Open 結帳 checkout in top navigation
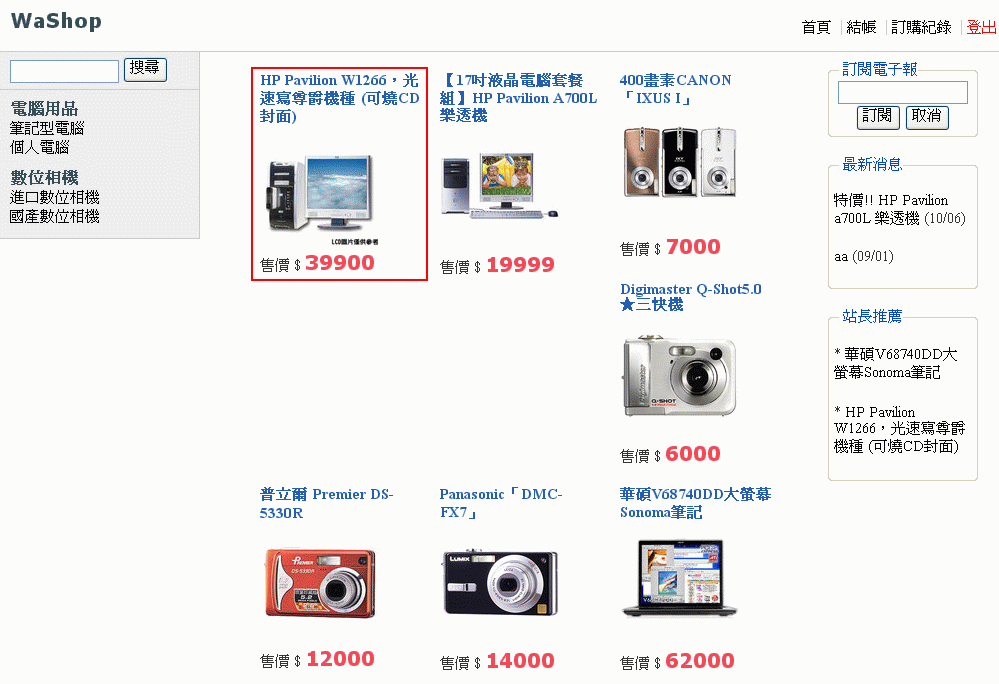 click(861, 27)
